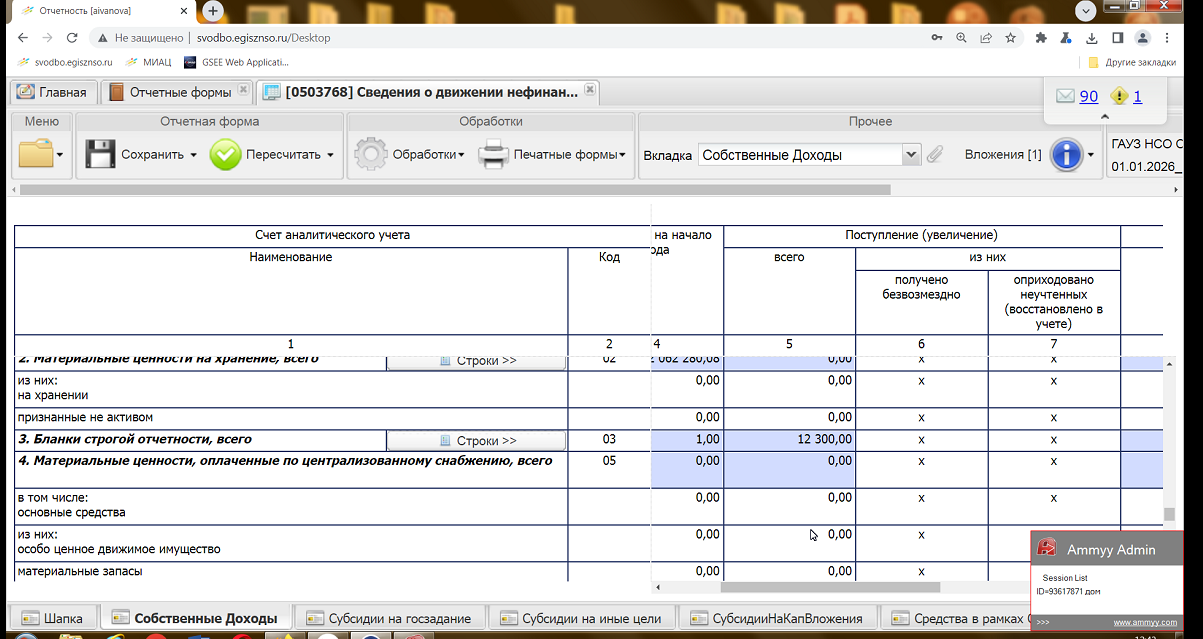The width and height of the screenshot is (1203, 639).
Task: Expand the Обработки dropdown arrow
Action: pos(461,155)
